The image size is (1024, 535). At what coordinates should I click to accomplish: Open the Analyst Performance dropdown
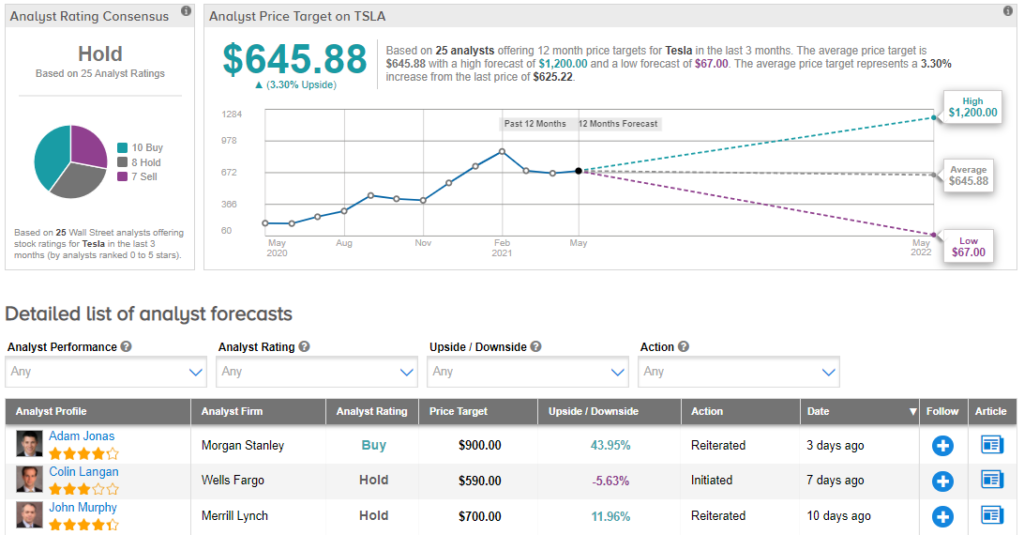point(106,372)
